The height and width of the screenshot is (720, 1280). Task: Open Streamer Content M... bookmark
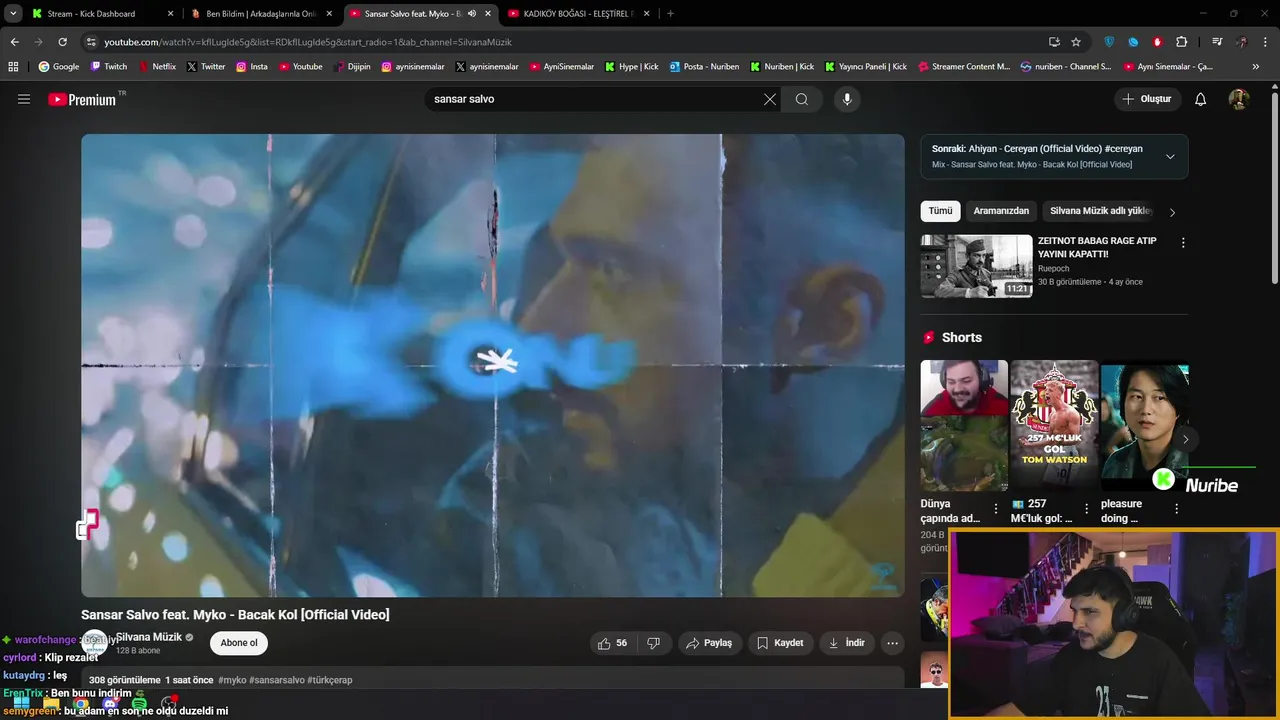tap(963, 67)
